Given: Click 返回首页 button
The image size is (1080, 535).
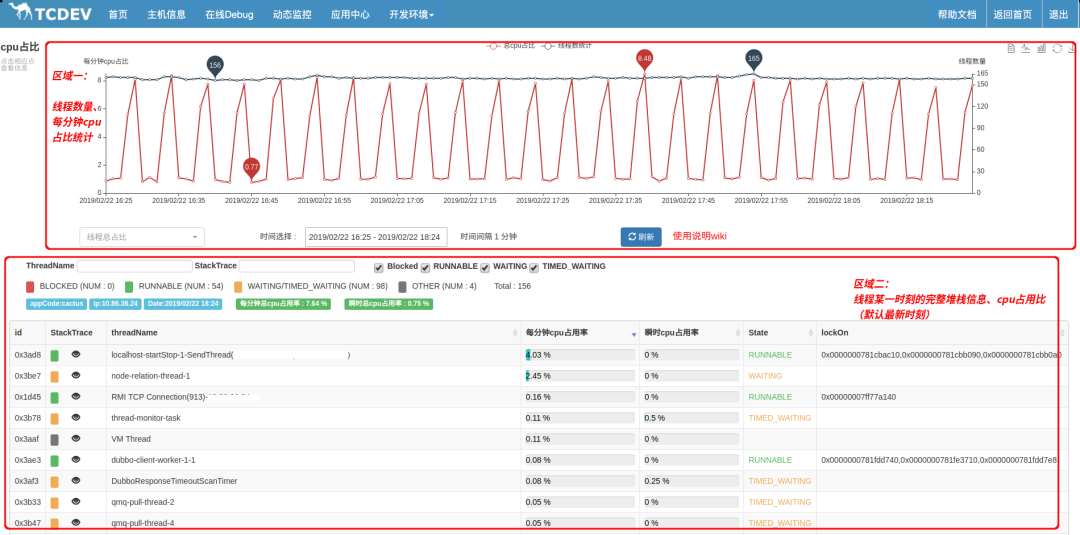Looking at the screenshot, I should 1012,14.
